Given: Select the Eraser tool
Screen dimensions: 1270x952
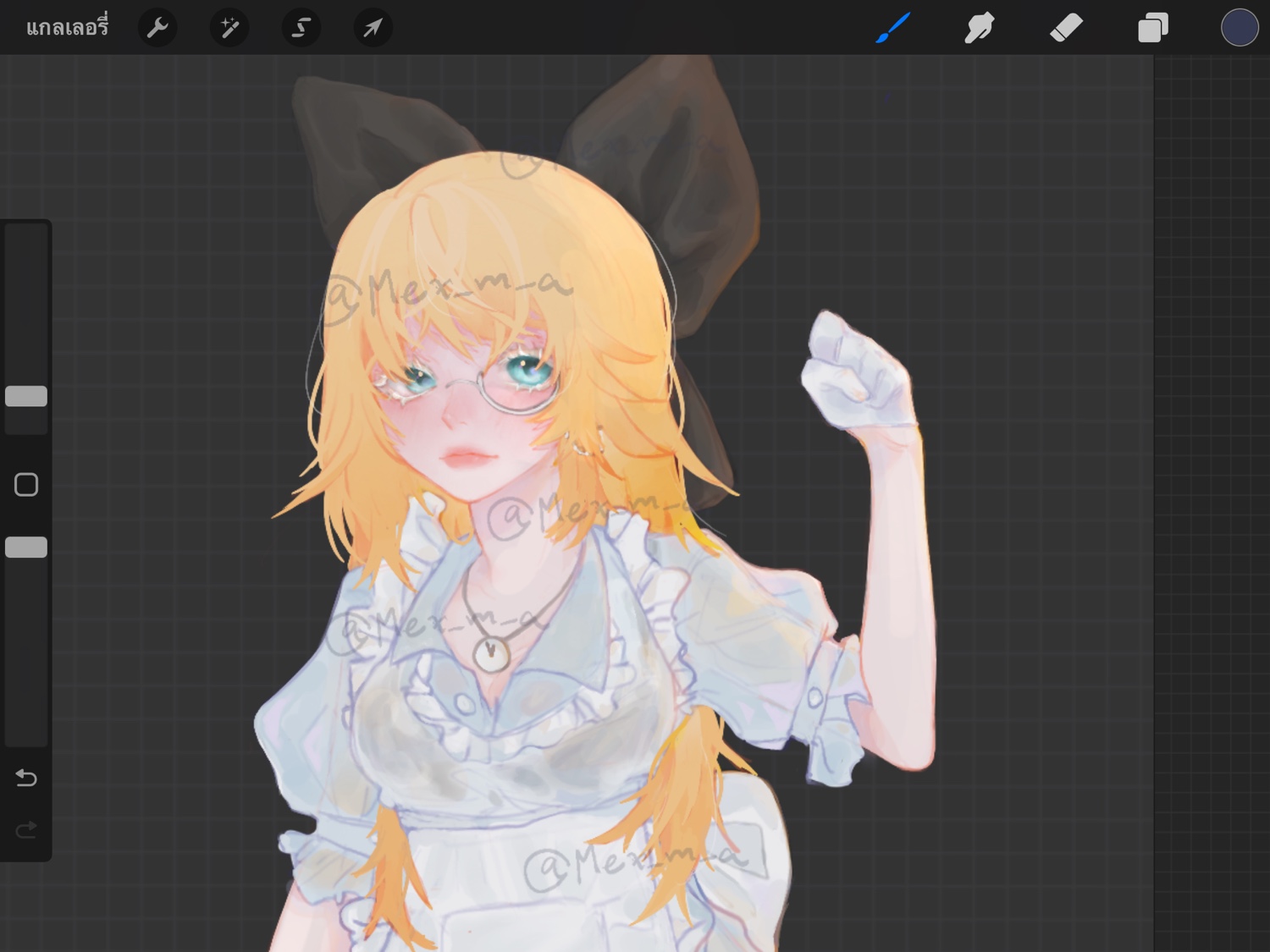Looking at the screenshot, I should click(x=1066, y=28).
